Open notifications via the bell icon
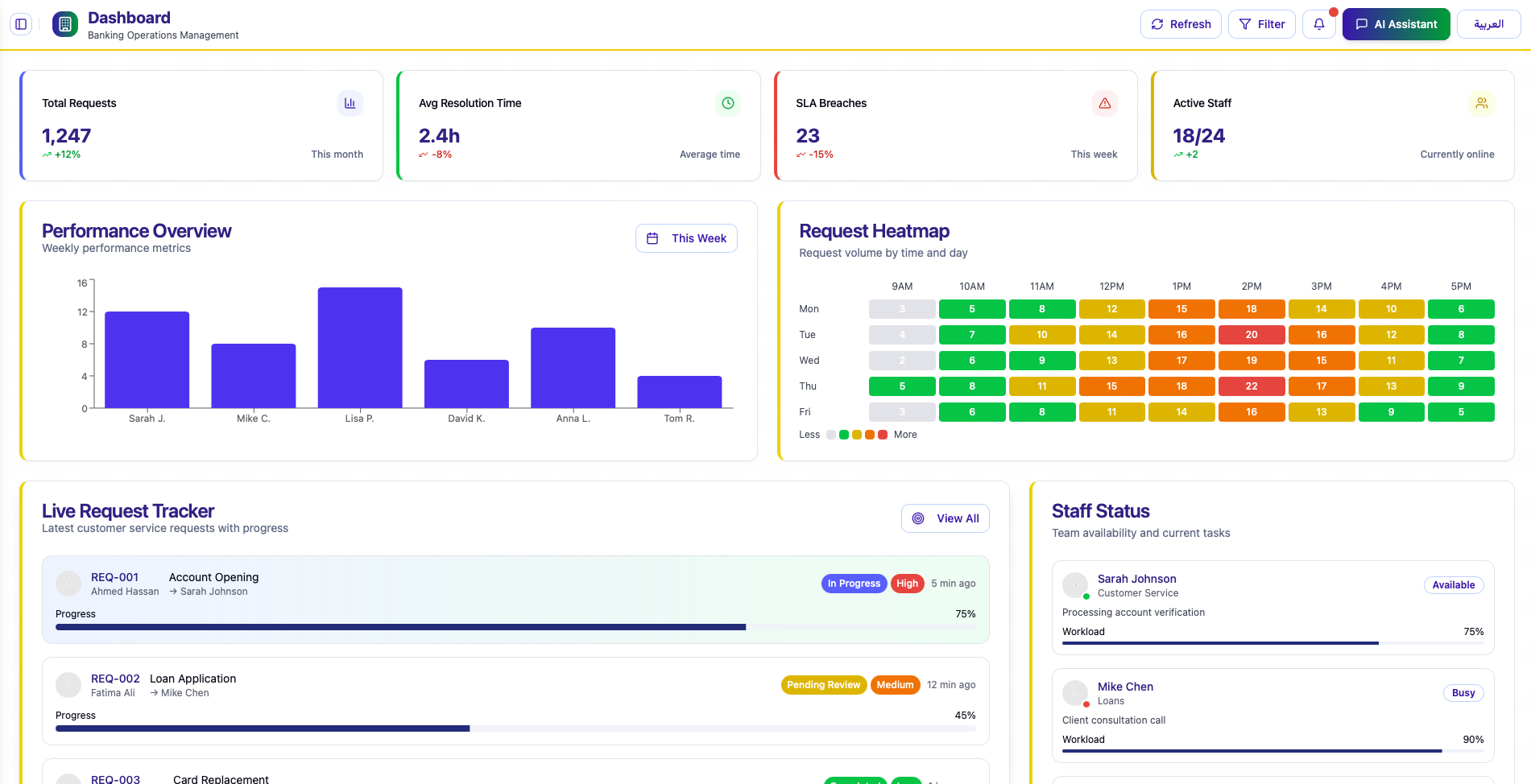Image resolution: width=1531 pixels, height=784 pixels. click(x=1318, y=24)
